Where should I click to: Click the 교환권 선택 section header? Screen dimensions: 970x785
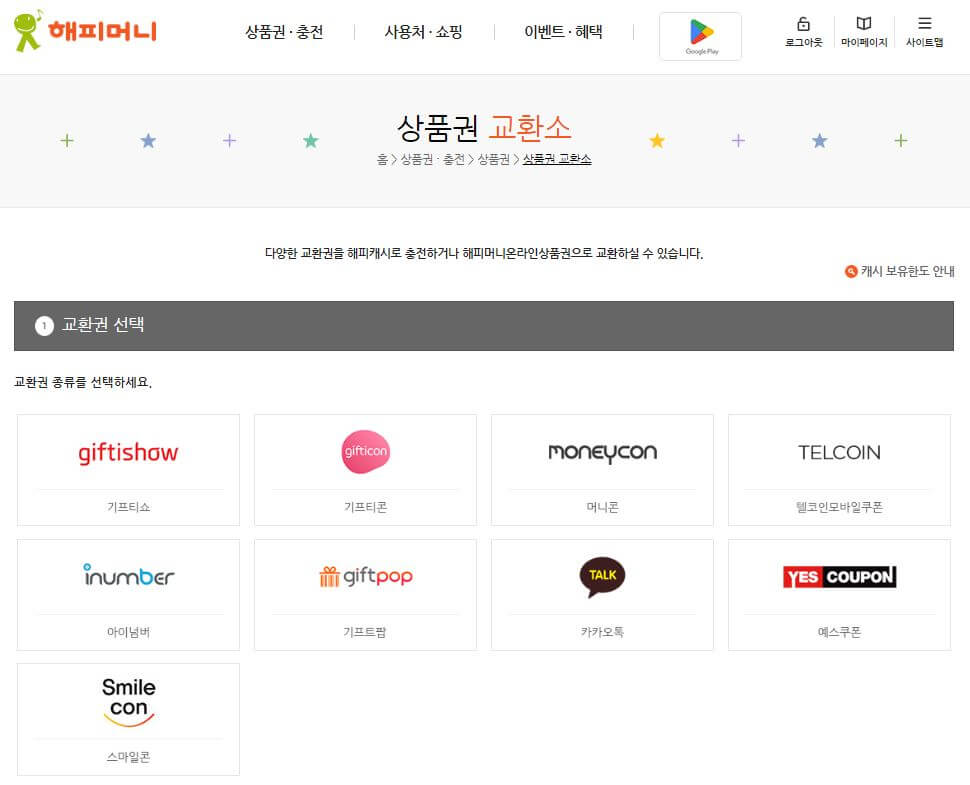pyautogui.click(x=484, y=325)
